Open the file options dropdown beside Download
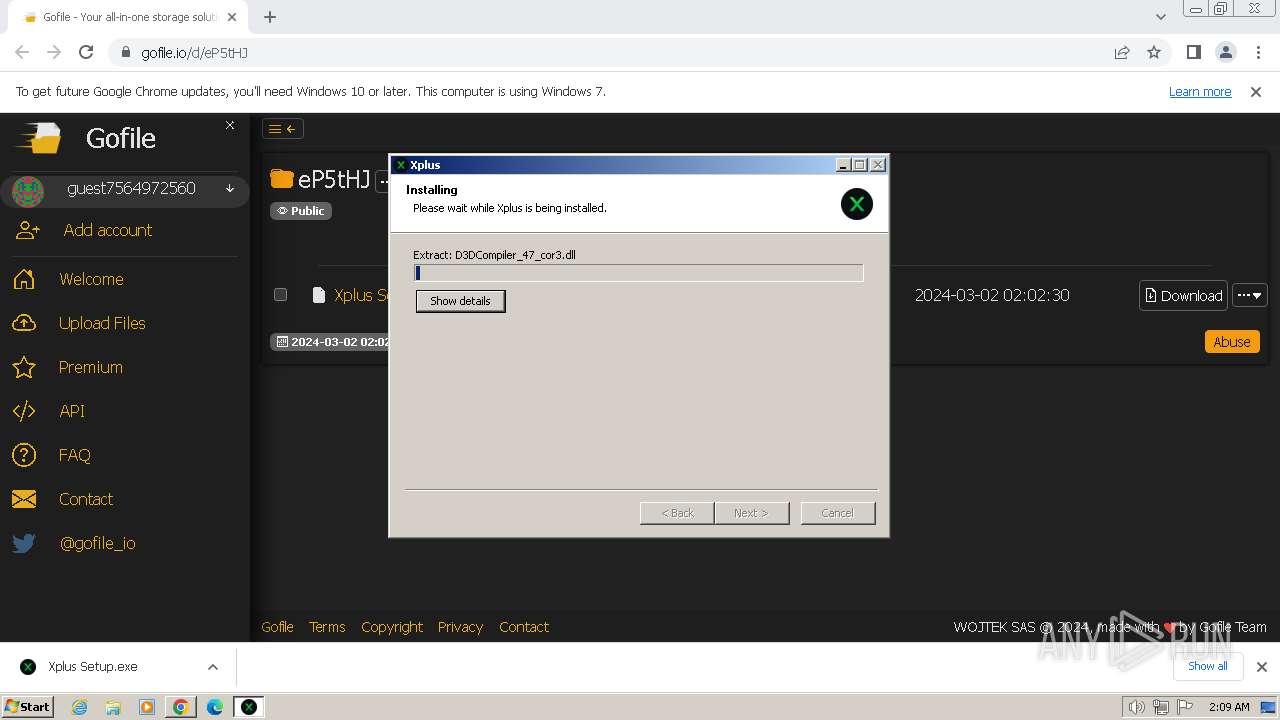This screenshot has height=720, width=1280. 1250,295
